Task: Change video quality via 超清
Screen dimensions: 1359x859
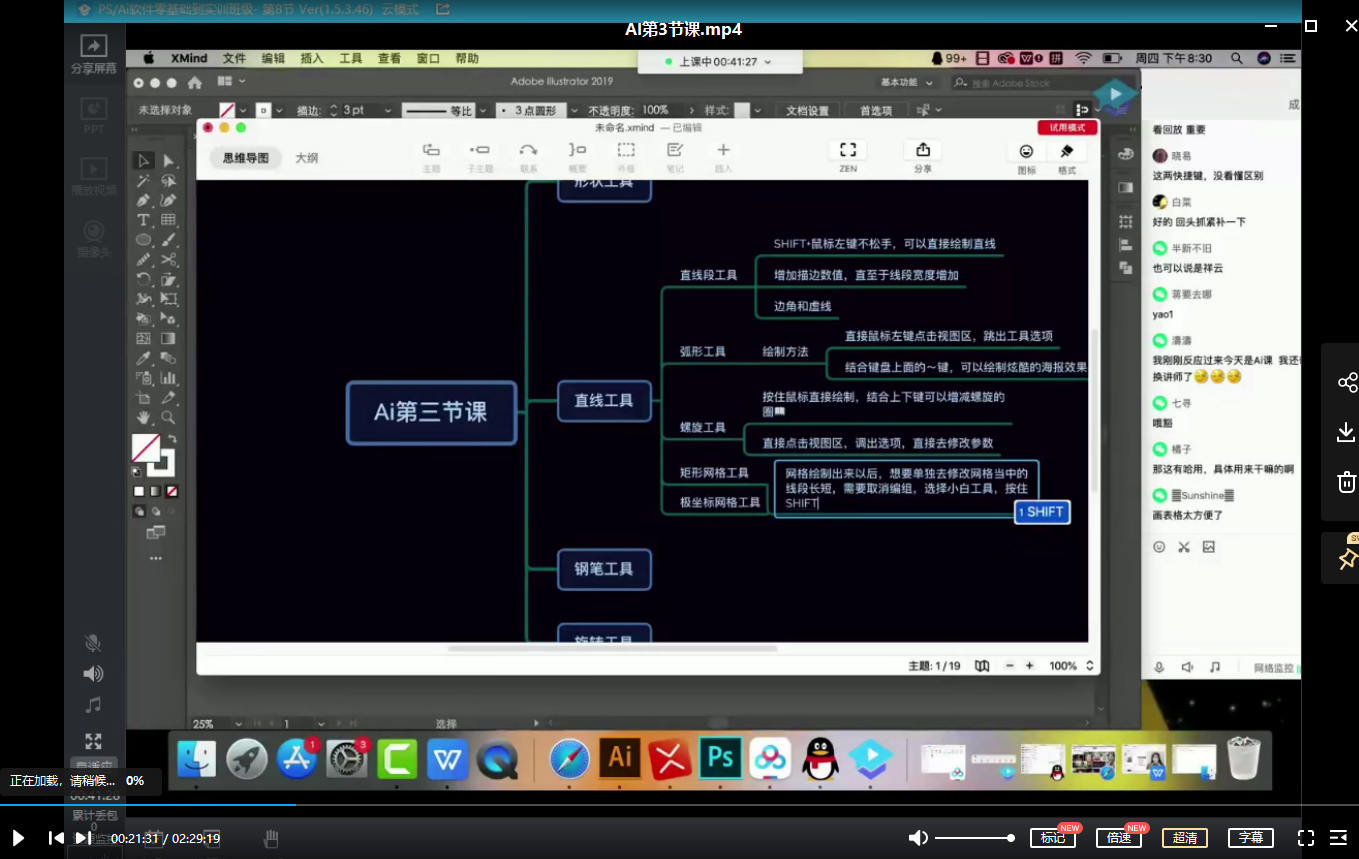Action: click(x=1184, y=838)
